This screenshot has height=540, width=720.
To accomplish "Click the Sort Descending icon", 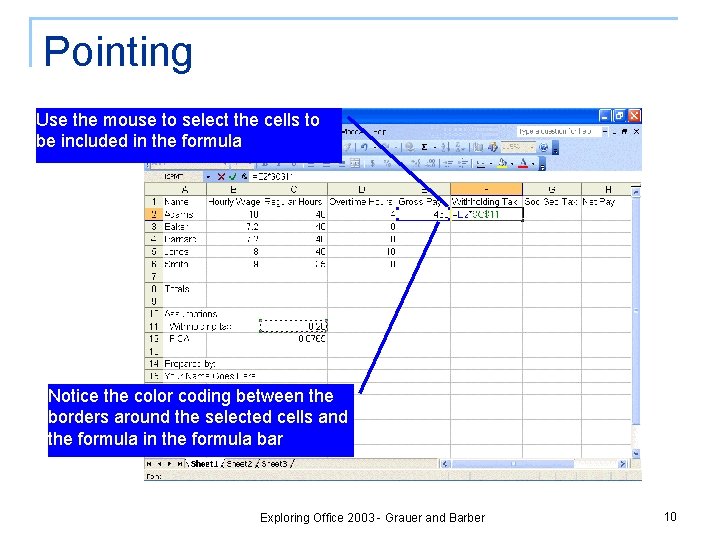I will pyautogui.click(x=458, y=147).
